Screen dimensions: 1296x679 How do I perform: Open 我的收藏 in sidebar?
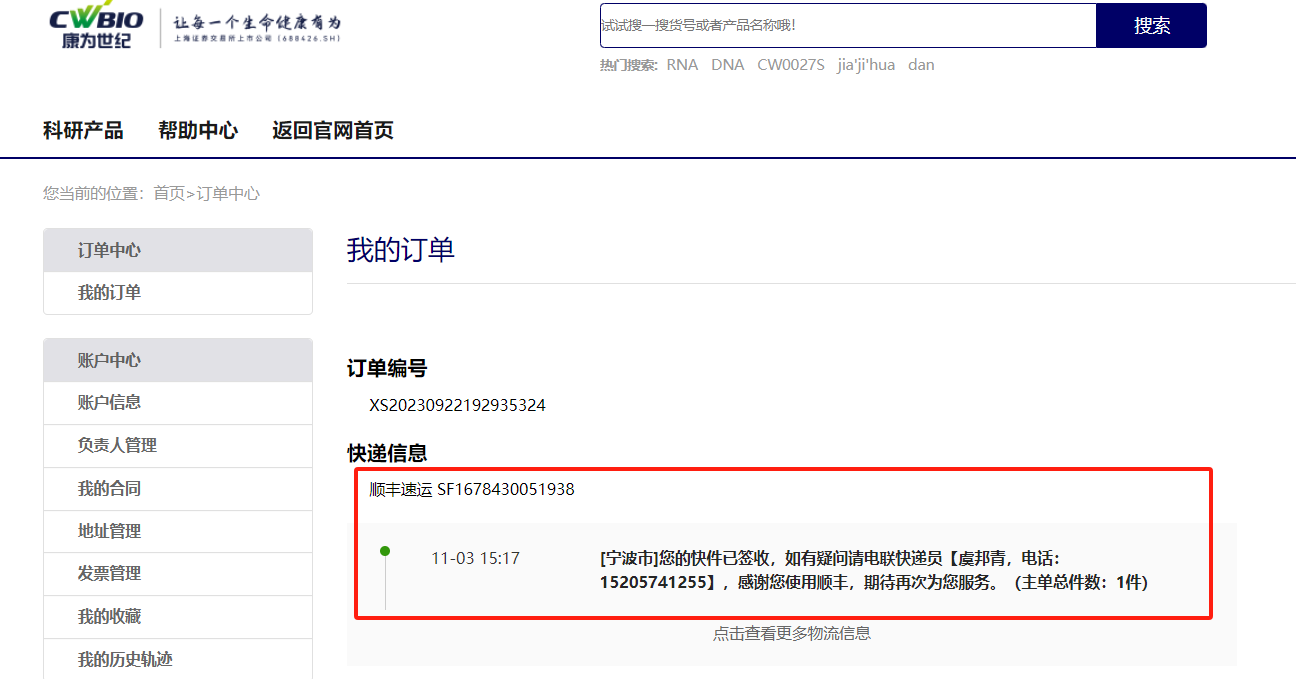pos(109,617)
